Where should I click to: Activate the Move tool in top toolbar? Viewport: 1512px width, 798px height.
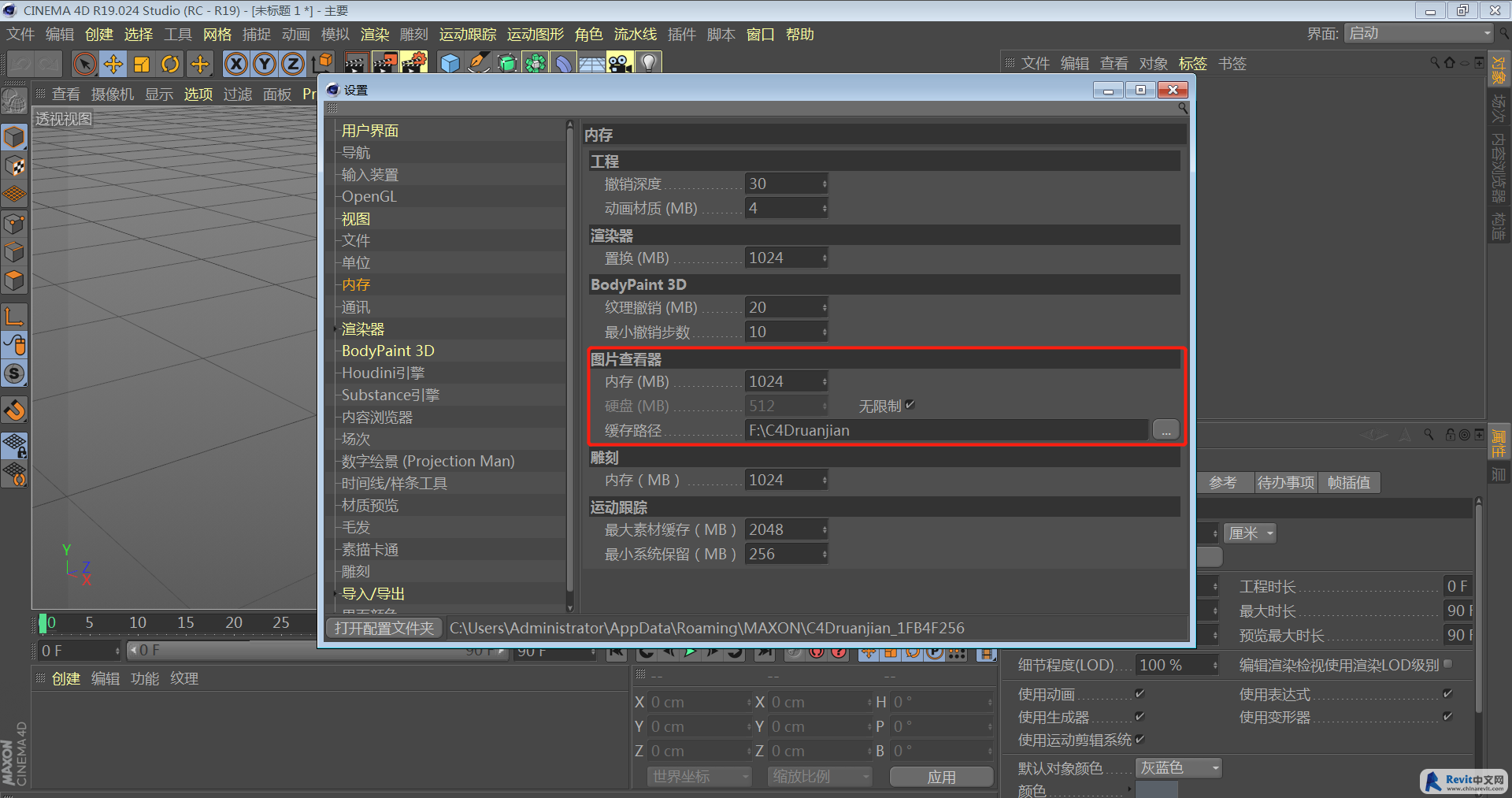coord(113,64)
